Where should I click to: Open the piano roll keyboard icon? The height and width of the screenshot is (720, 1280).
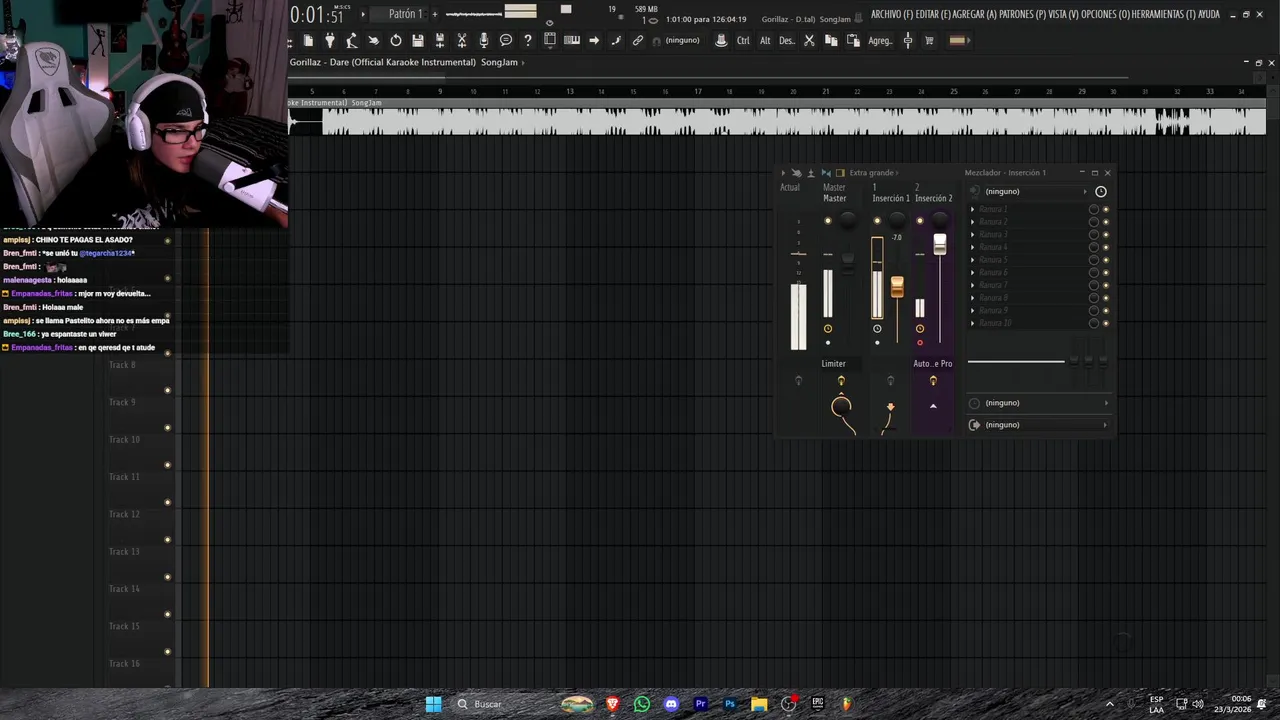point(572,40)
